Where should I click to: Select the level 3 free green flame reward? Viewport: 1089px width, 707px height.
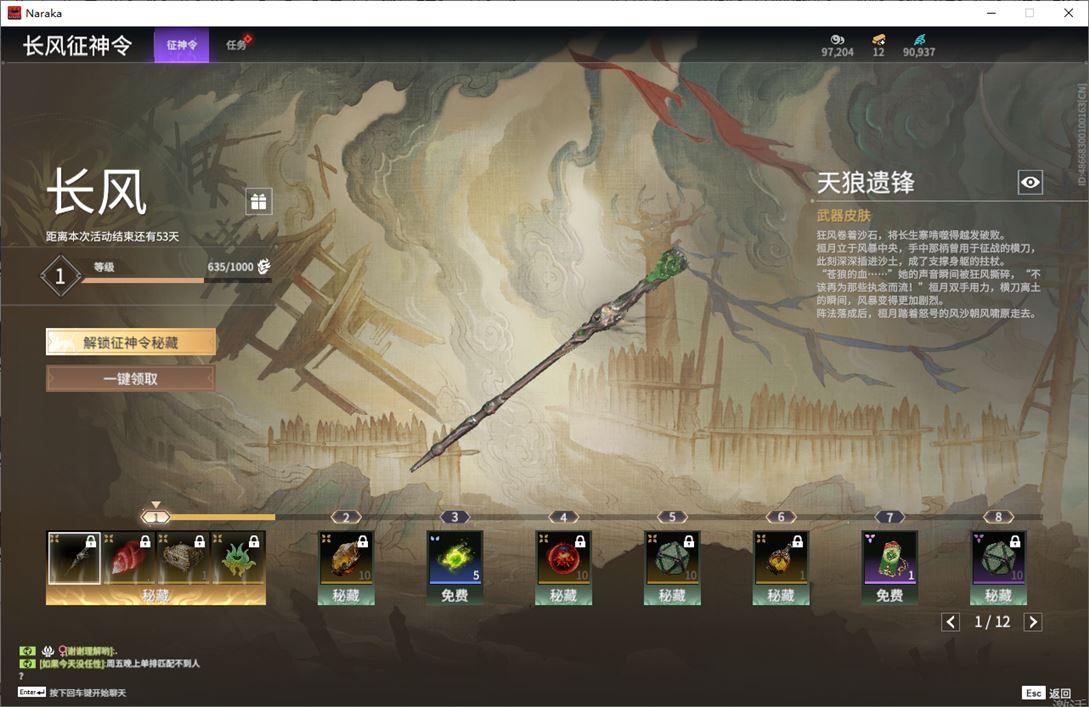click(455, 557)
